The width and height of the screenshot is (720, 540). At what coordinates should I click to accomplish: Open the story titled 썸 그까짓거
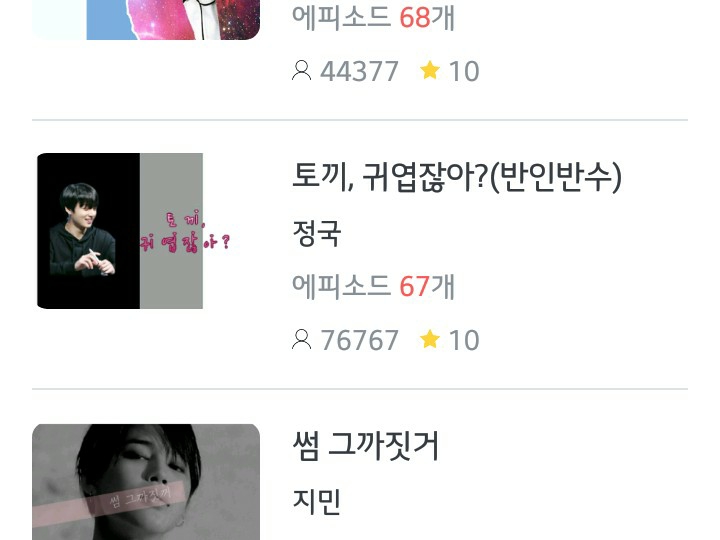tap(365, 445)
